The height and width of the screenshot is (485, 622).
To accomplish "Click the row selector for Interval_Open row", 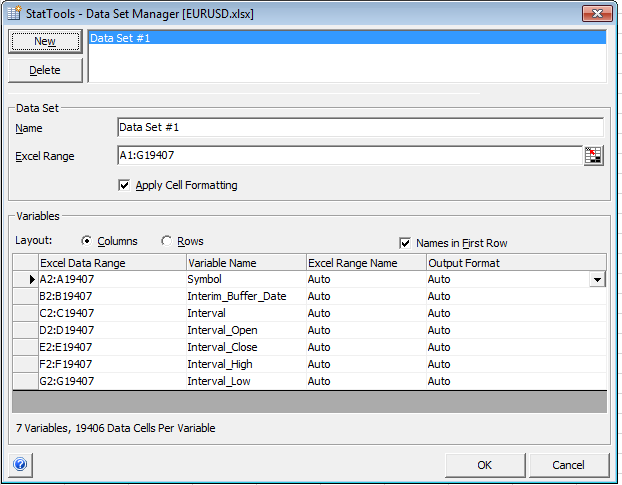I will click(25, 330).
